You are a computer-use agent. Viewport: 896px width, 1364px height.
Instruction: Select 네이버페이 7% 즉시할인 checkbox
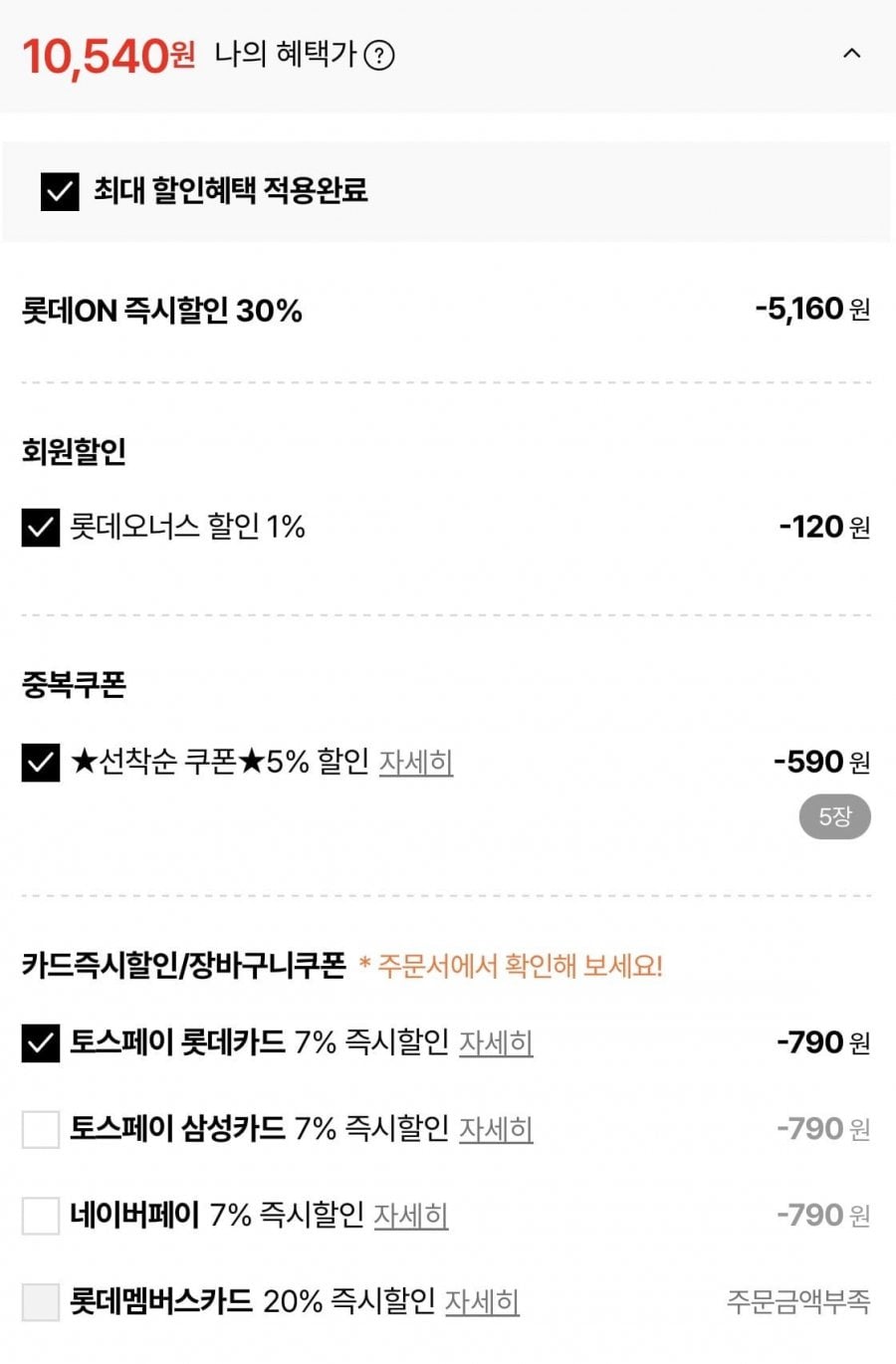point(41,1216)
